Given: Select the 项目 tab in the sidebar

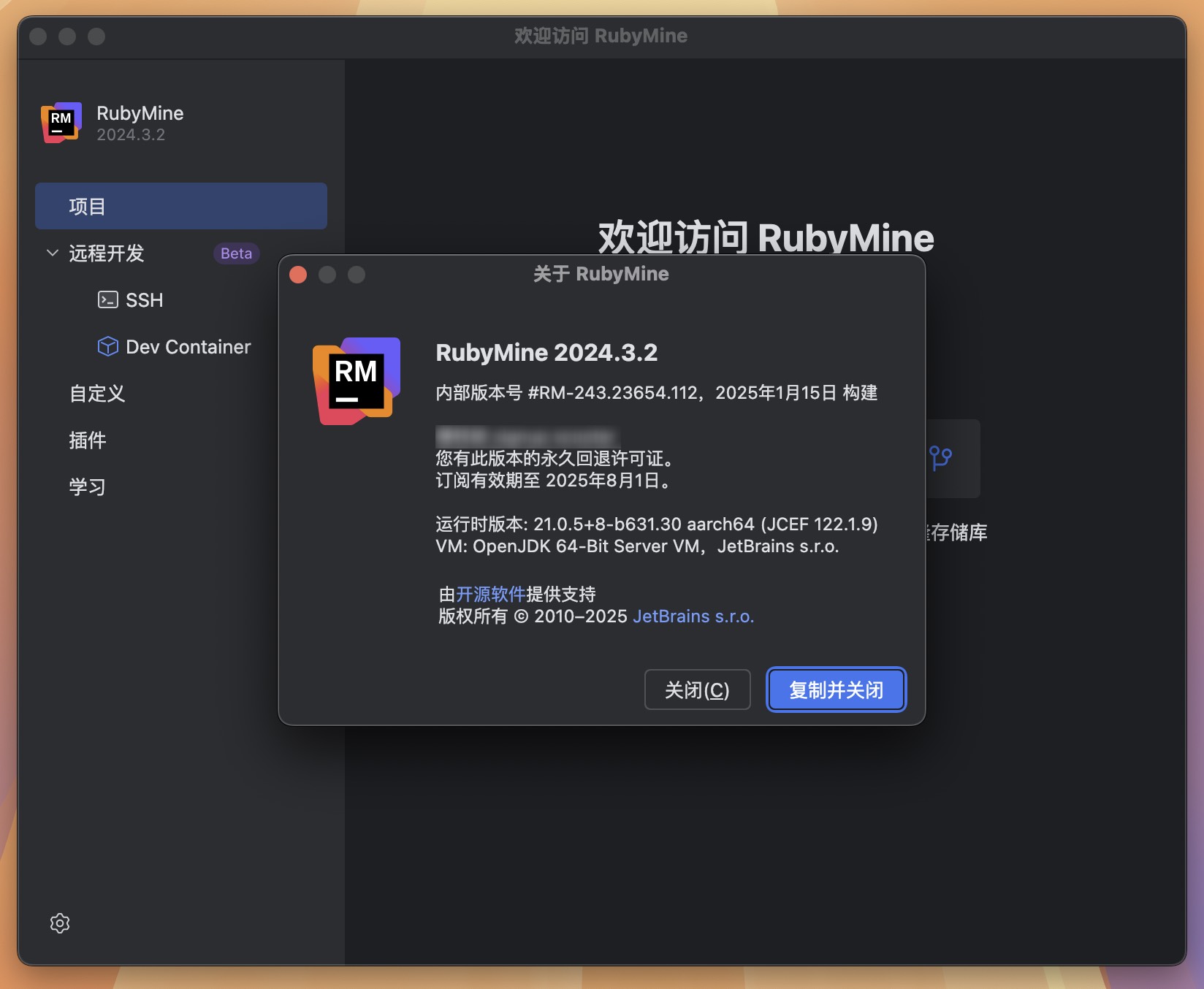Looking at the screenshot, I should point(181,206).
